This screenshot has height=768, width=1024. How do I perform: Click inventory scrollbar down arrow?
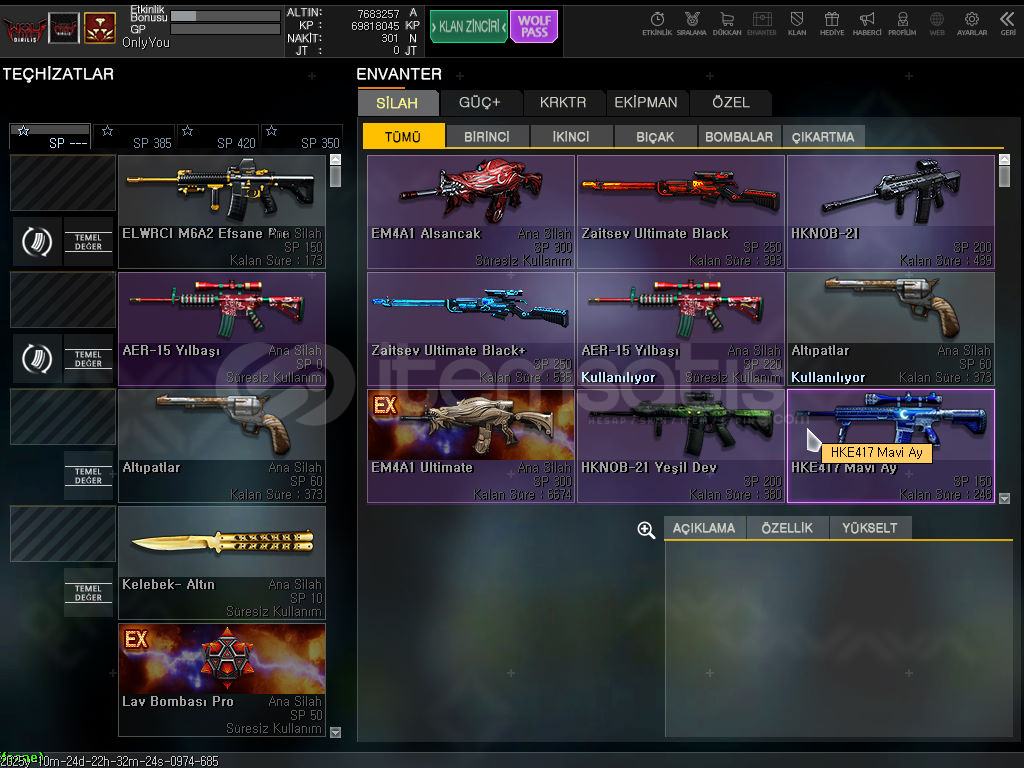coord(1004,498)
